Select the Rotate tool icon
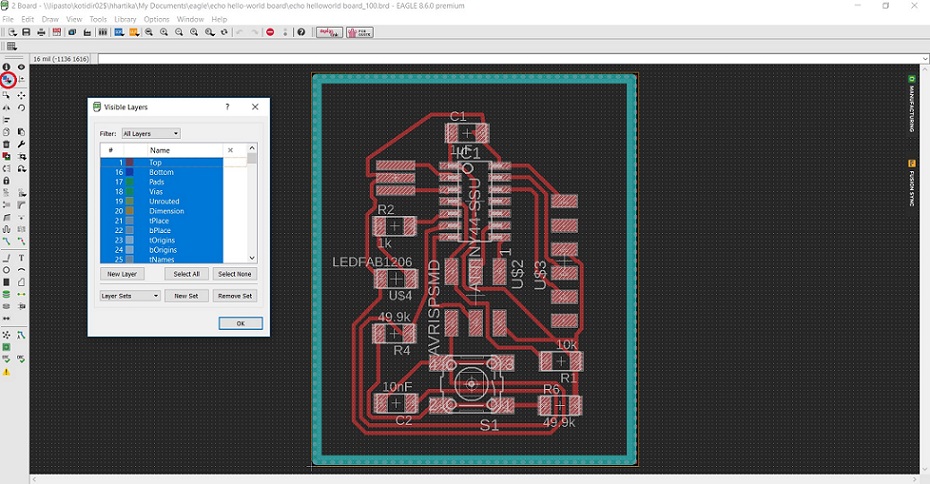This screenshot has width=930, height=484. pos(21,107)
